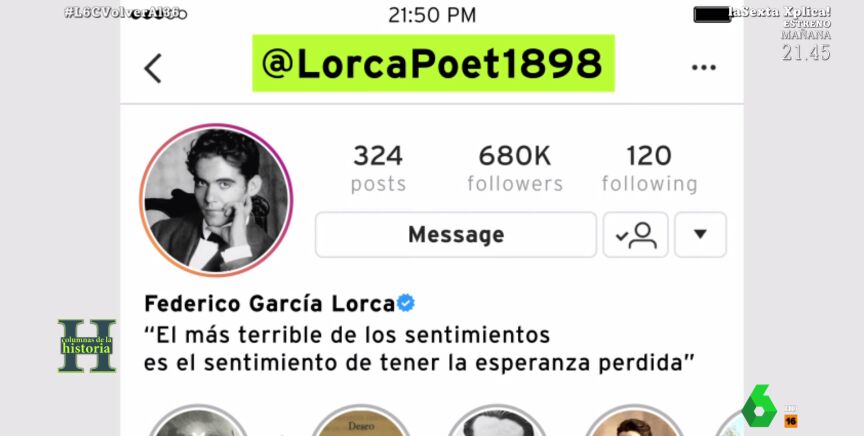
Task: Click the blue verified badge
Action: (406, 303)
